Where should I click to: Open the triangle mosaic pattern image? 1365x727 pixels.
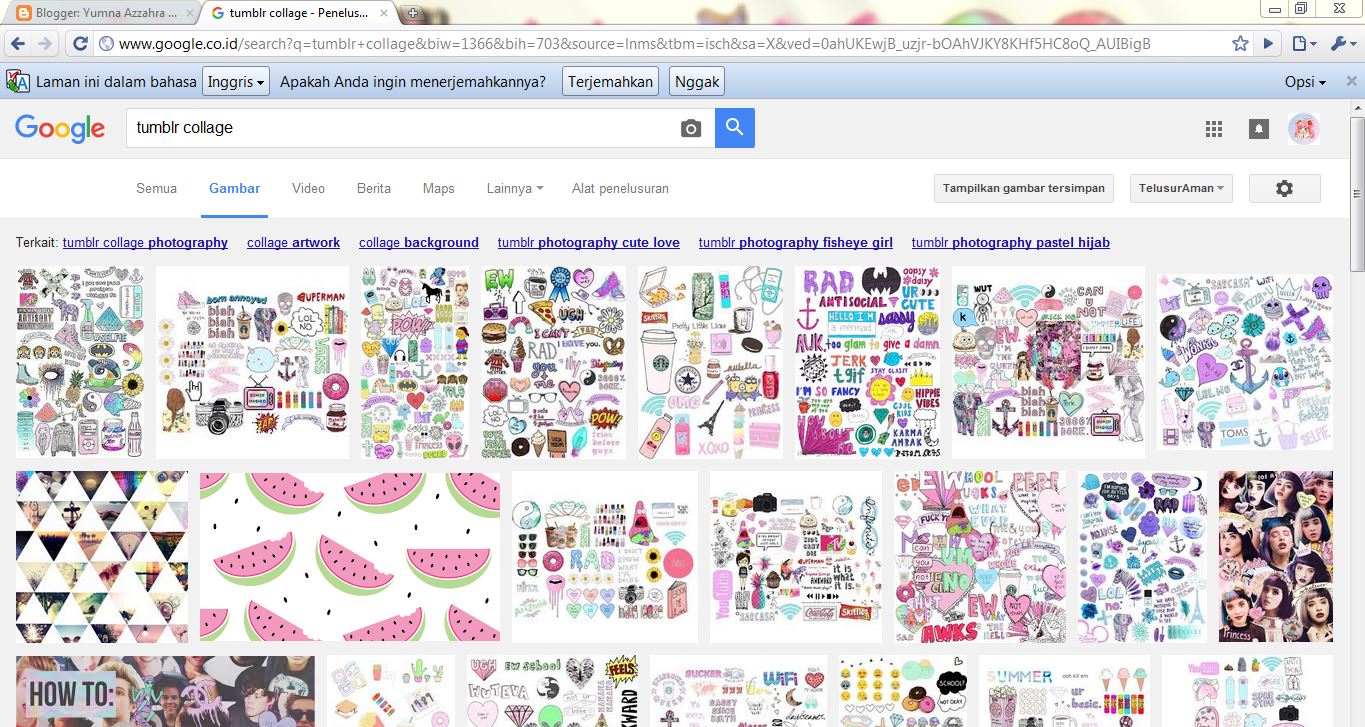coord(102,557)
